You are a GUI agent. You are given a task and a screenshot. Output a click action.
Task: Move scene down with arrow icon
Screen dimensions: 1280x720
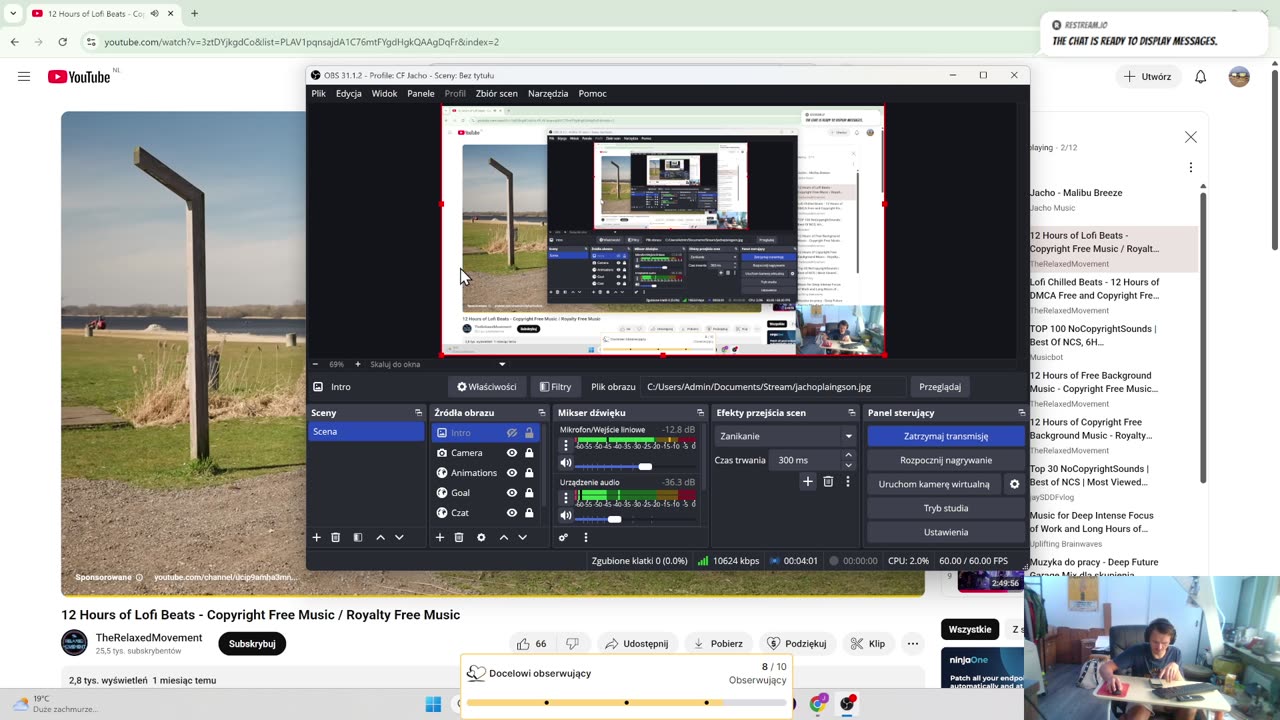(x=399, y=537)
